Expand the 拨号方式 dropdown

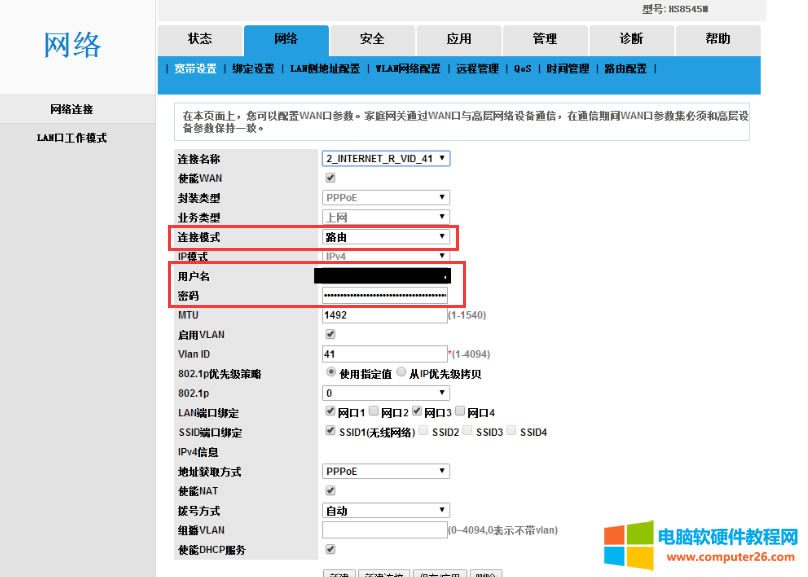pyautogui.click(x=385, y=510)
